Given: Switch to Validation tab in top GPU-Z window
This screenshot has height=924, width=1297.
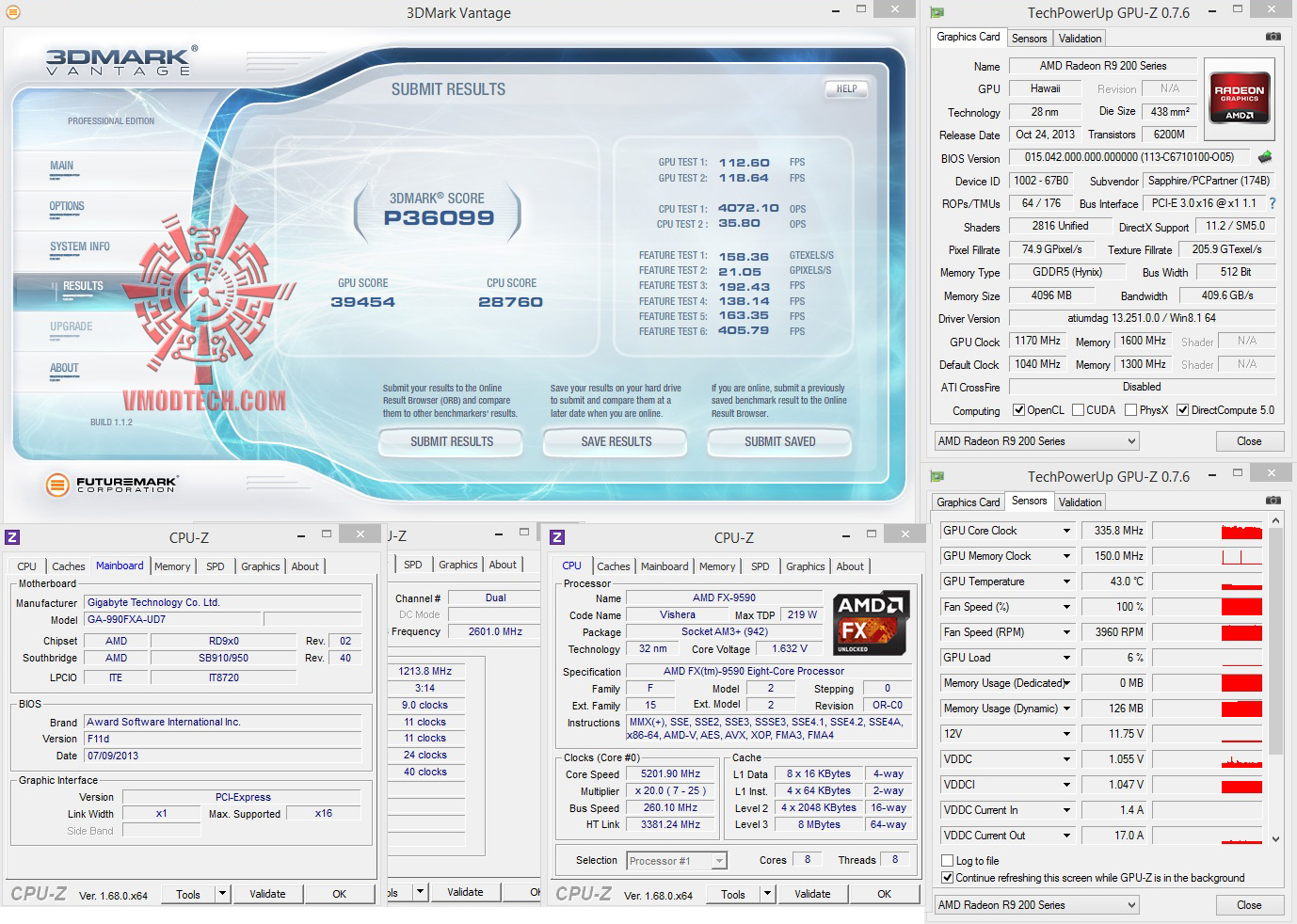Looking at the screenshot, I should [x=1080, y=39].
